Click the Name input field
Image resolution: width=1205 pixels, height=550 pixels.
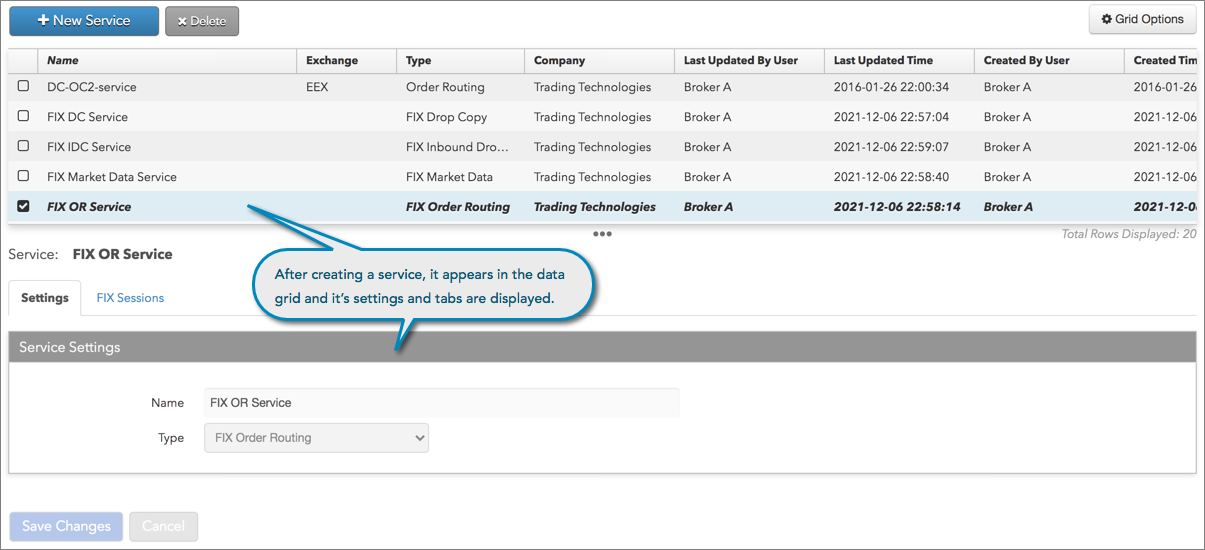tap(441, 403)
